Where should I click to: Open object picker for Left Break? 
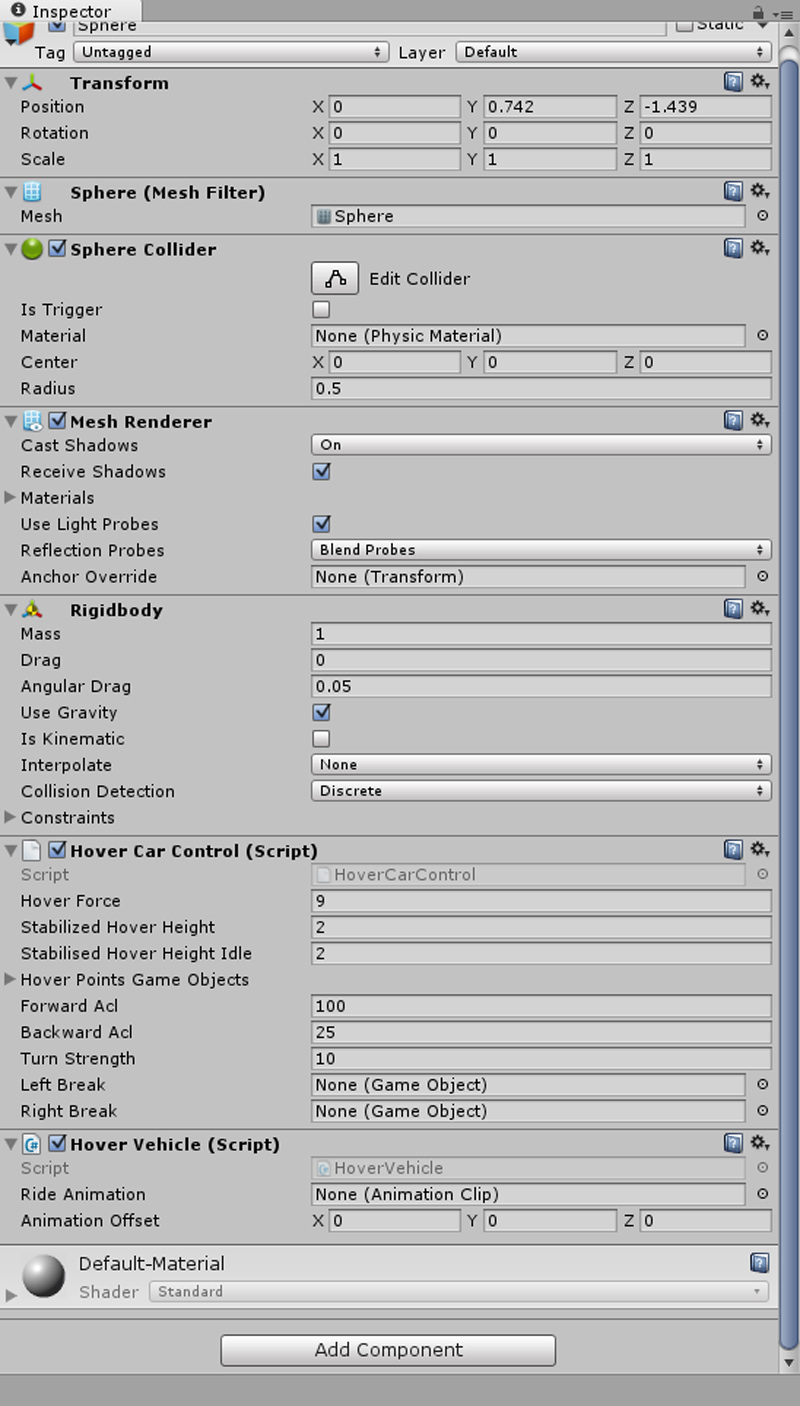click(x=762, y=1085)
